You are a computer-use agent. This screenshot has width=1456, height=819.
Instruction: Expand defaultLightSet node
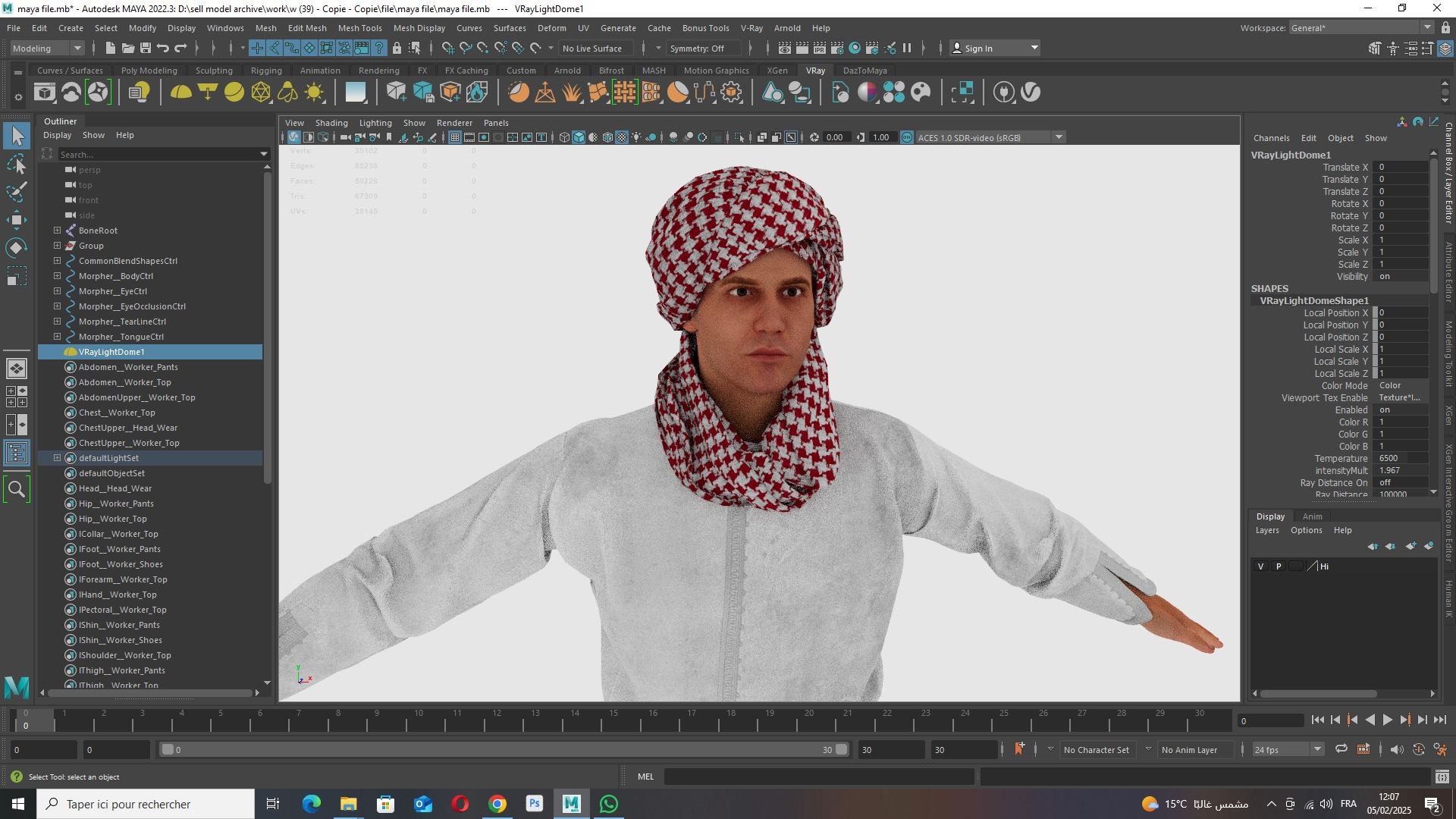click(57, 457)
